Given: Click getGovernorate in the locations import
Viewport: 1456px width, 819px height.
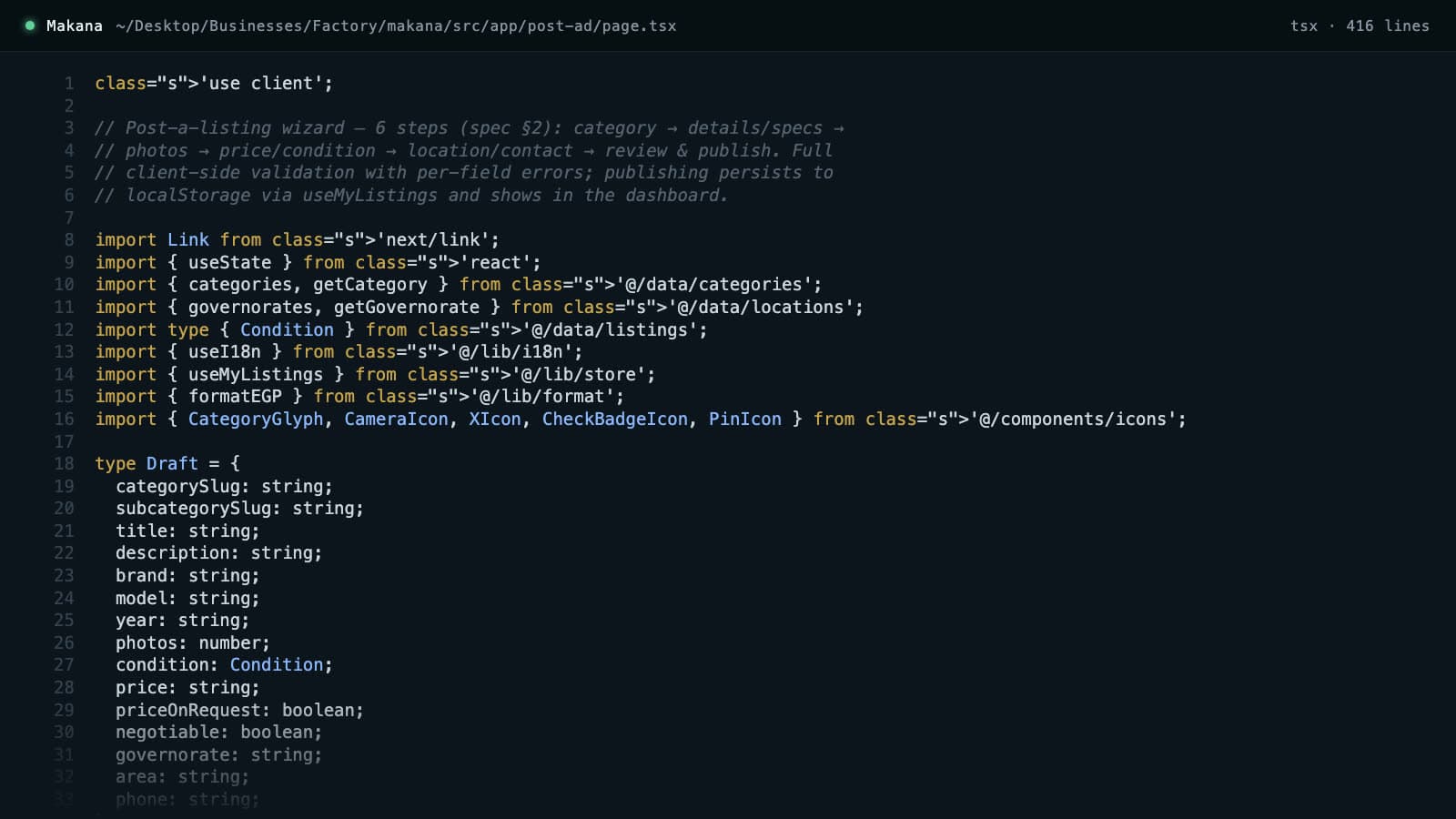Looking at the screenshot, I should point(407,307).
